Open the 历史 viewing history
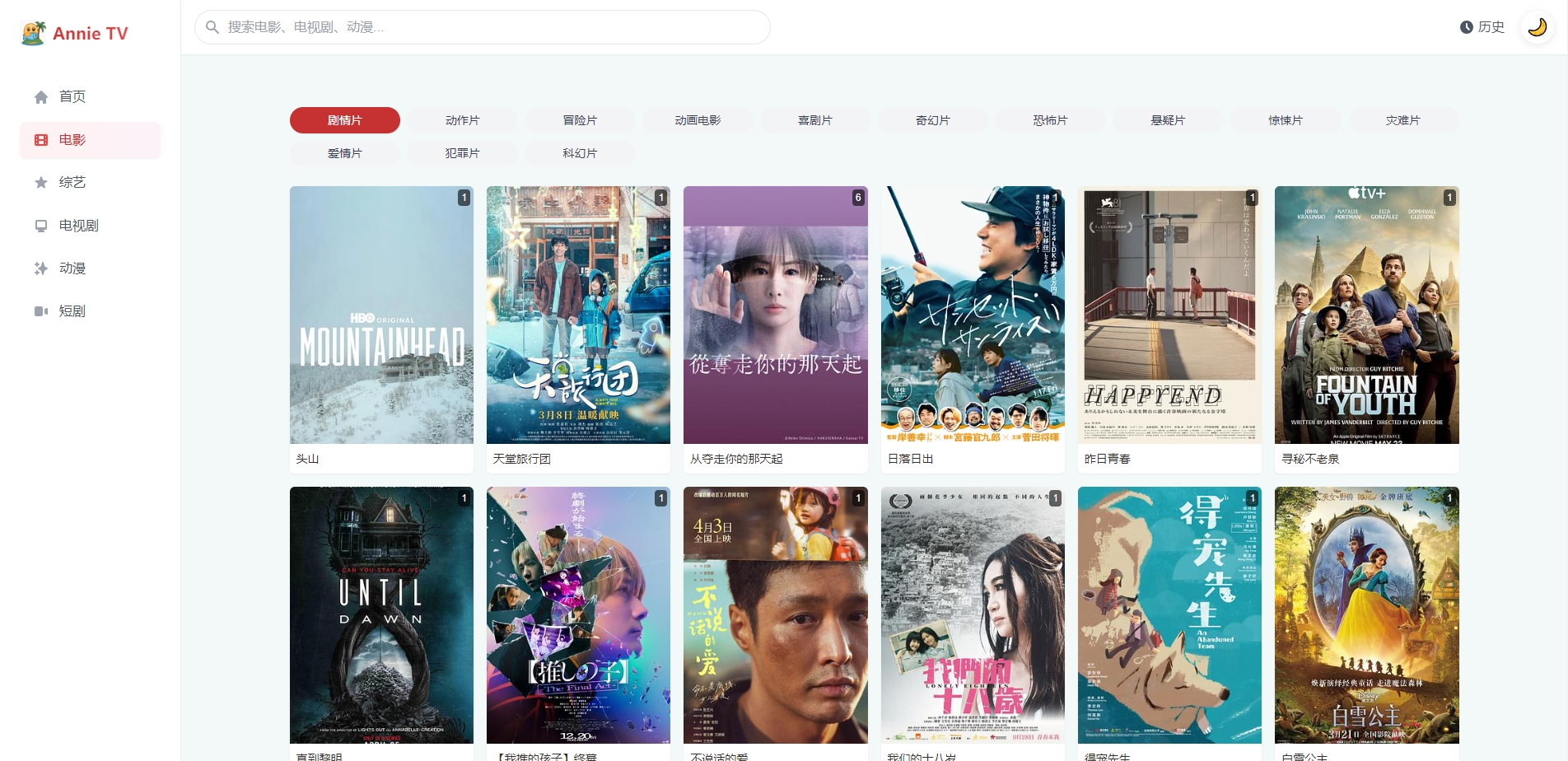Viewport: 1568px width, 761px height. pyautogui.click(x=1482, y=27)
